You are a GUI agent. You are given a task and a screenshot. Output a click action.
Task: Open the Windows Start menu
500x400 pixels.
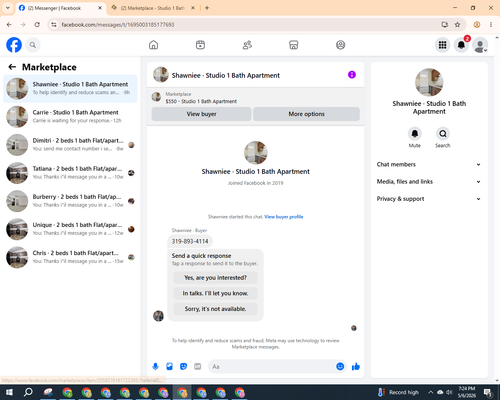click(9, 392)
